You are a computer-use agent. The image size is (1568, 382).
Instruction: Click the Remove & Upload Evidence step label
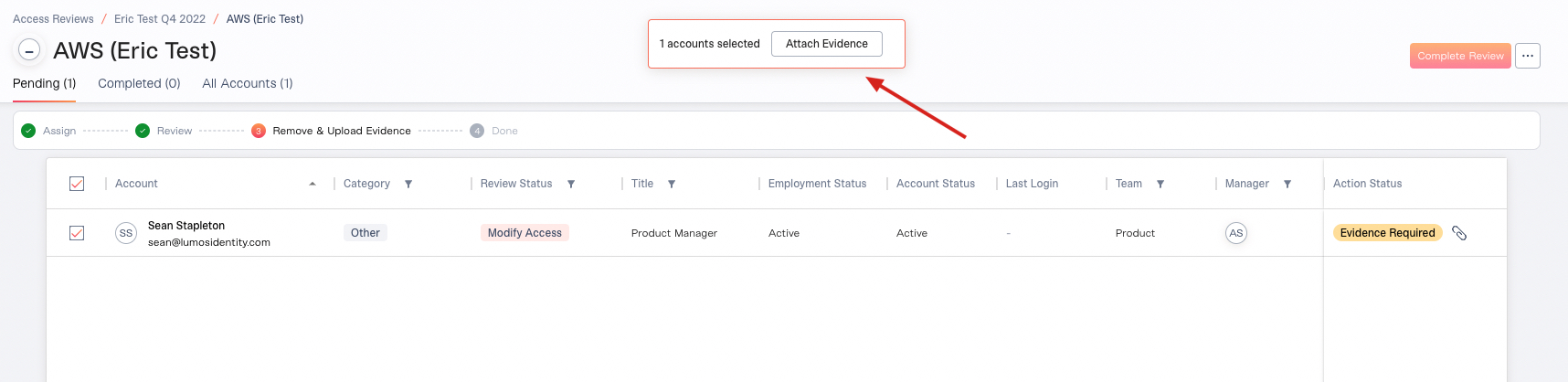[x=342, y=131]
